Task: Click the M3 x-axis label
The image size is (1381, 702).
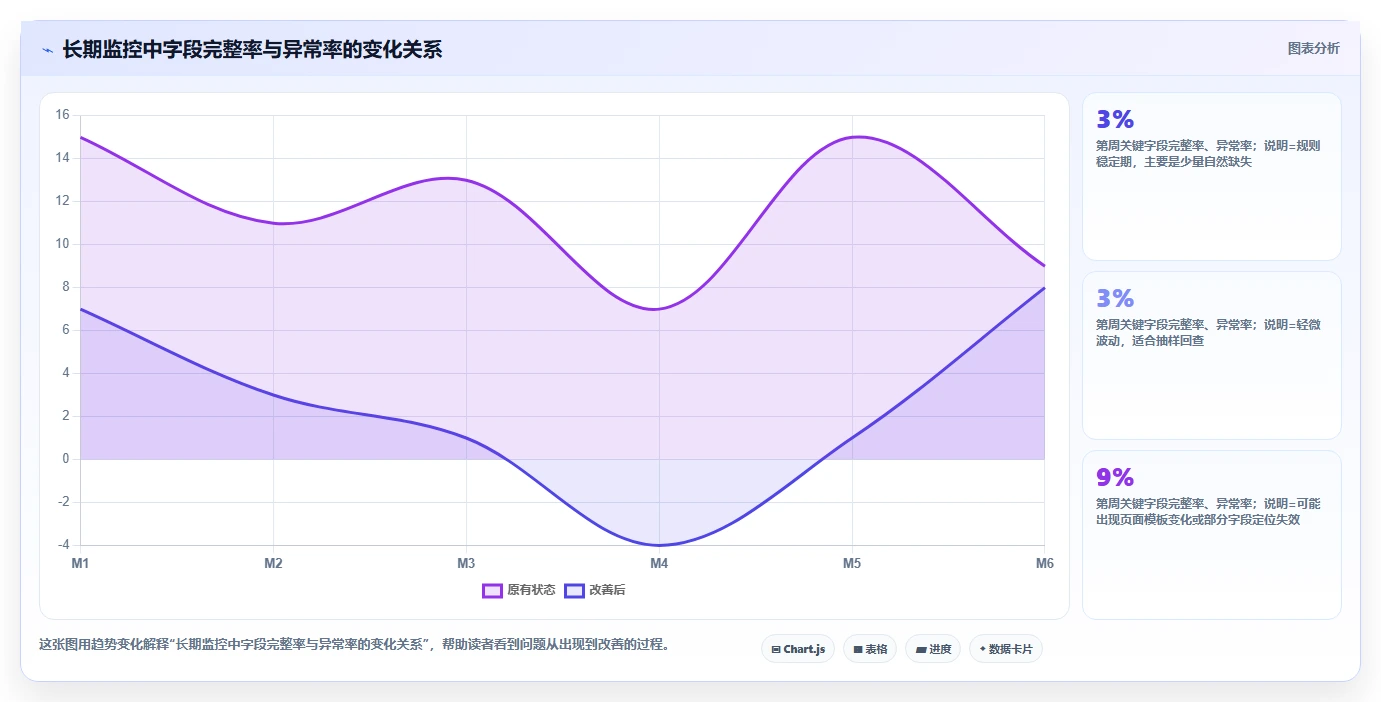Action: (466, 563)
